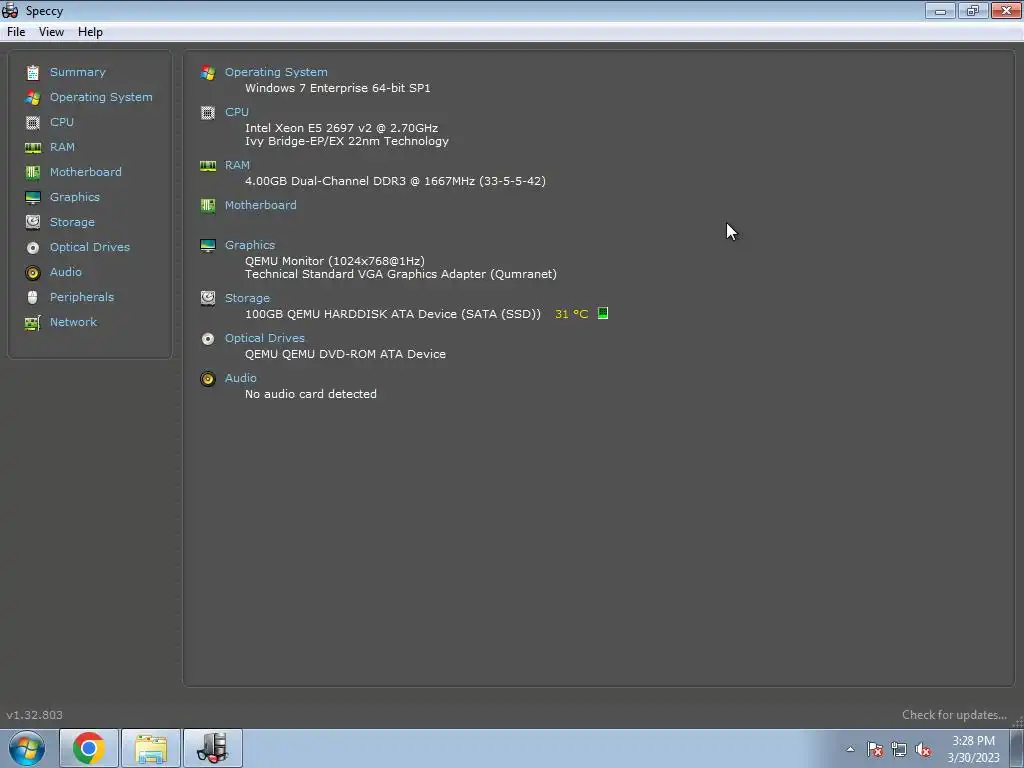Open the Windows Start menu
Viewport: 1024px width, 768px height.
click(x=27, y=748)
